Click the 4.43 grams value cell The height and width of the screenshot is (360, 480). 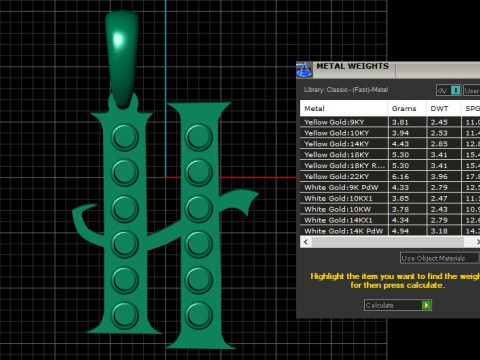(407, 144)
